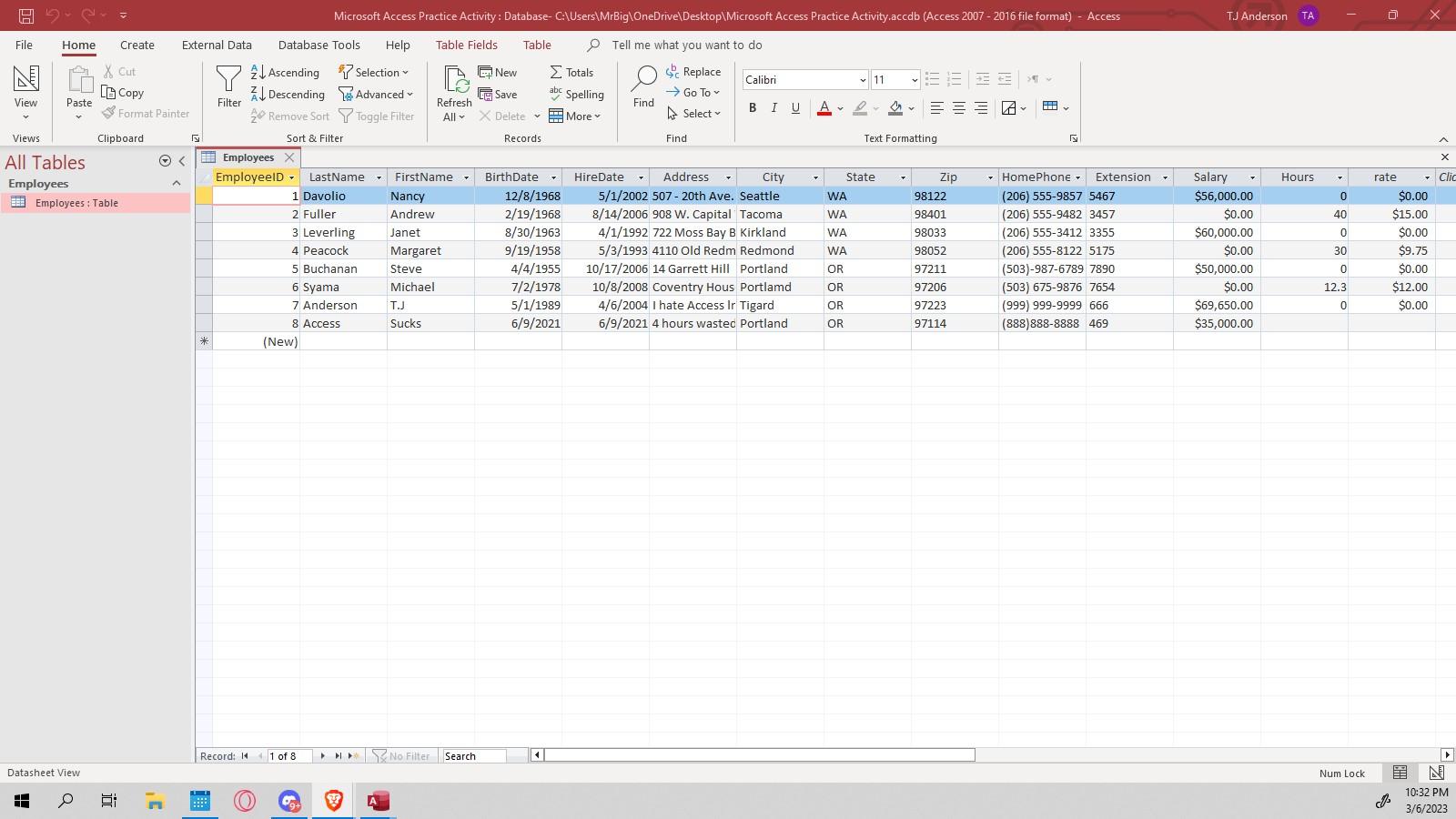Click the Background Color fill swatch
1456x819 pixels.
(x=895, y=107)
